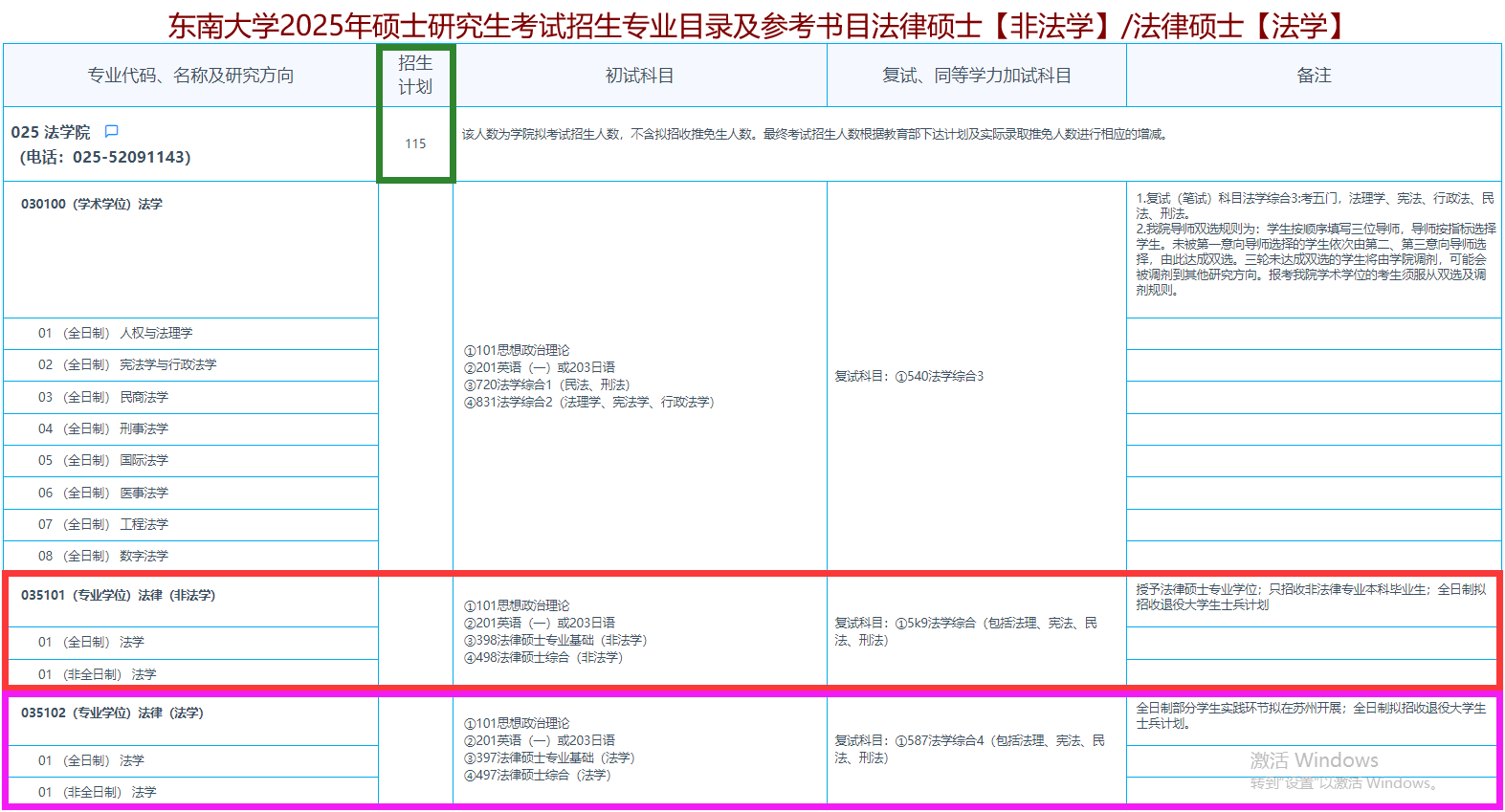The image size is (1505, 812).
Task: Click 复试科目 ①540法学综合3
Action: [909, 376]
